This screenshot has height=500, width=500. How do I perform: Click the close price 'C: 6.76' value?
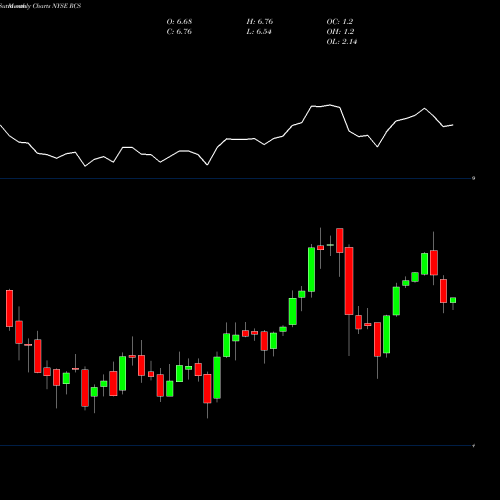click(179, 32)
